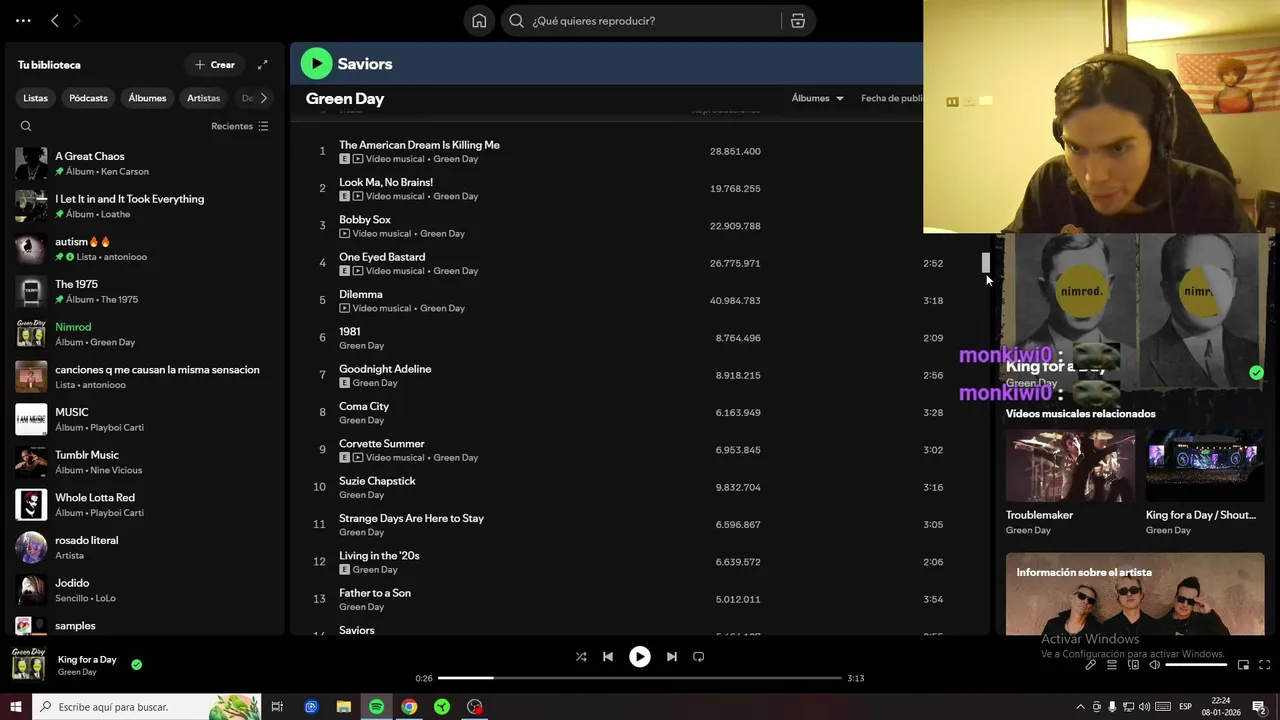Open A Great Chaos album by Ken Carson
The image size is (1280, 720).
pyautogui.click(x=143, y=163)
